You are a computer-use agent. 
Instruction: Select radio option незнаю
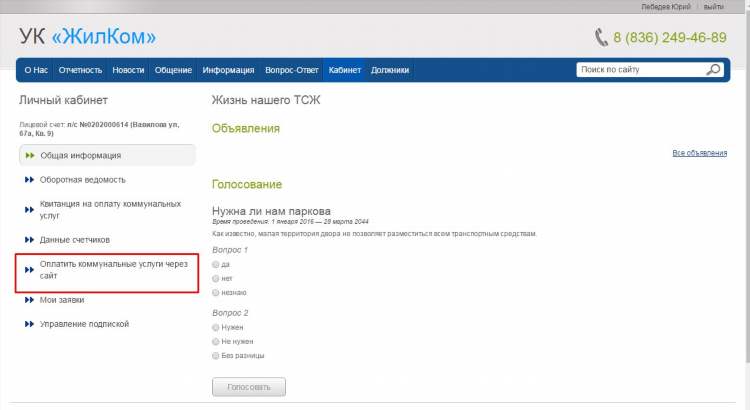pyautogui.click(x=216, y=292)
